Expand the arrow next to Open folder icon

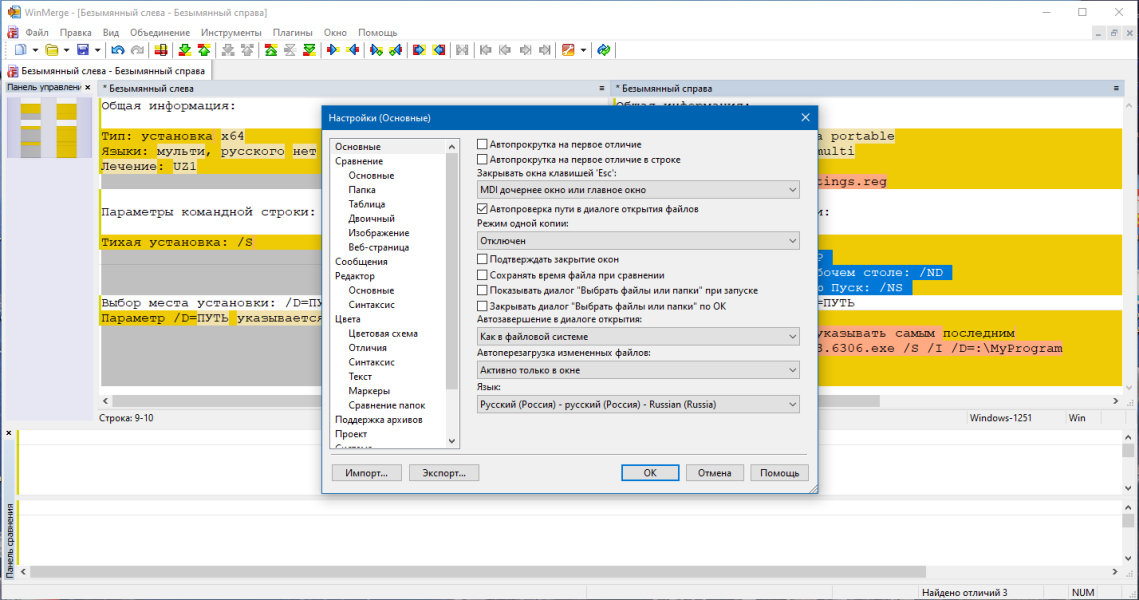click(66, 50)
